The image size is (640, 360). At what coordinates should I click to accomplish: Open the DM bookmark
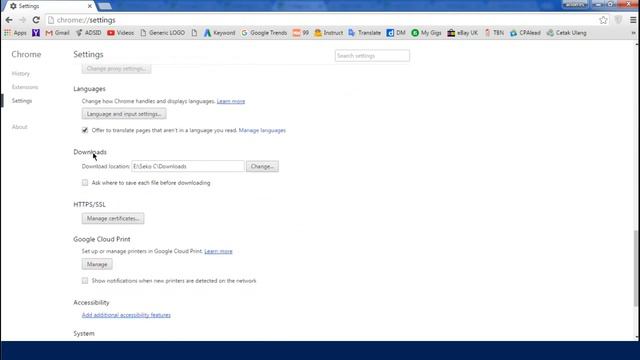[x=396, y=33]
